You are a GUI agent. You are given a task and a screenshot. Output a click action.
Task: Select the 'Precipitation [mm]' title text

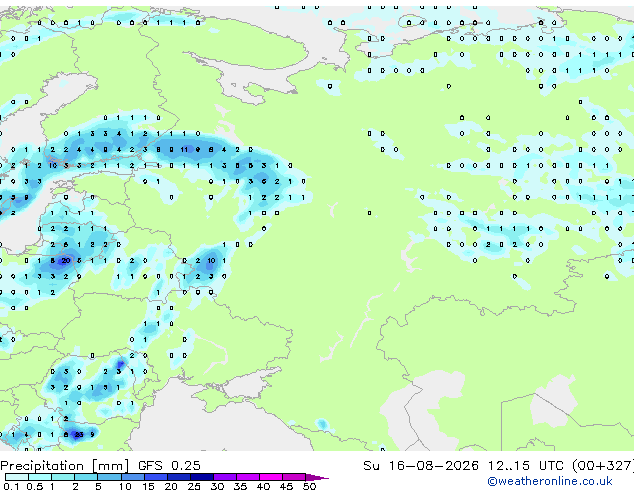65,466
